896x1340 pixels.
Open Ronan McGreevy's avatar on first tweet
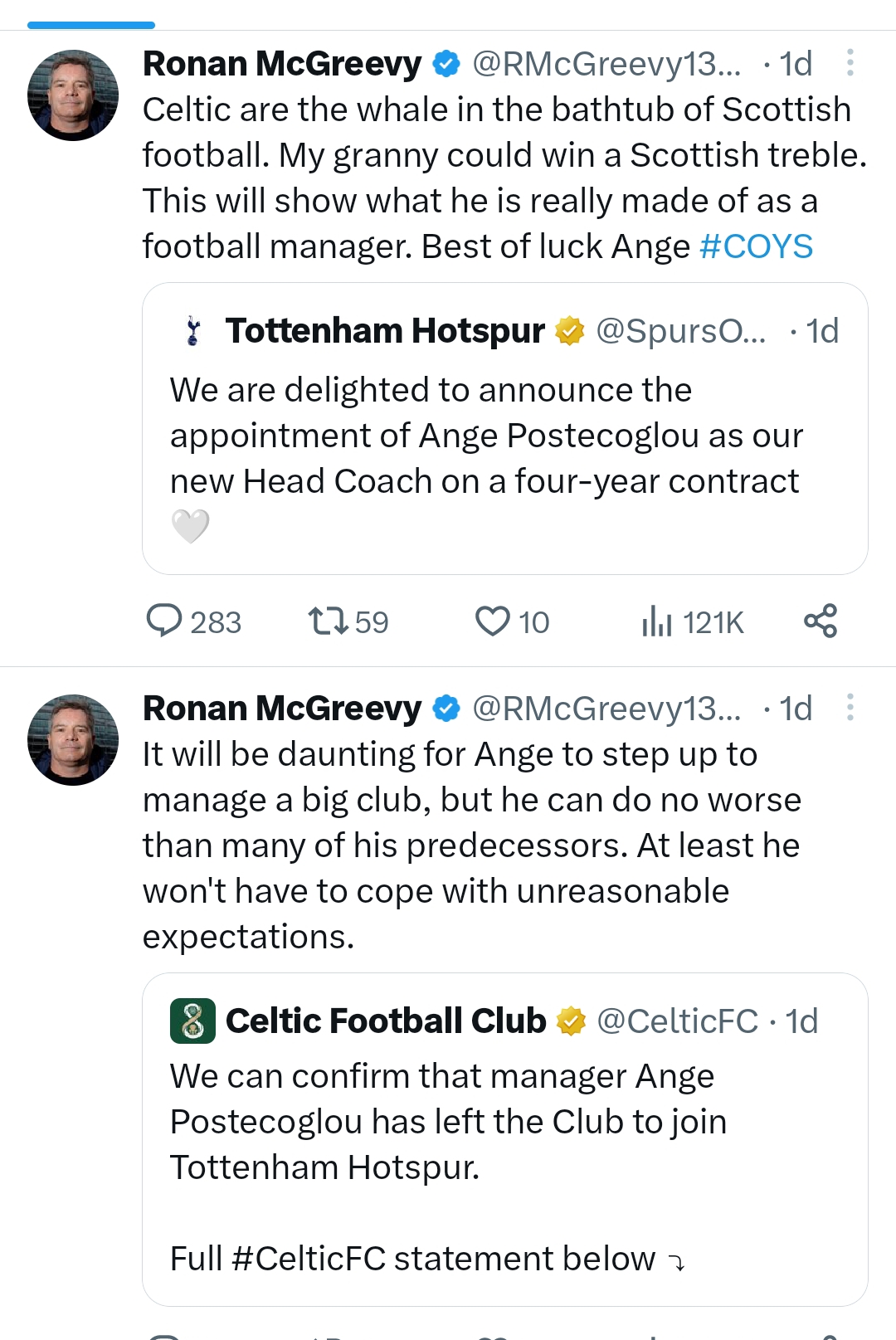[73, 95]
